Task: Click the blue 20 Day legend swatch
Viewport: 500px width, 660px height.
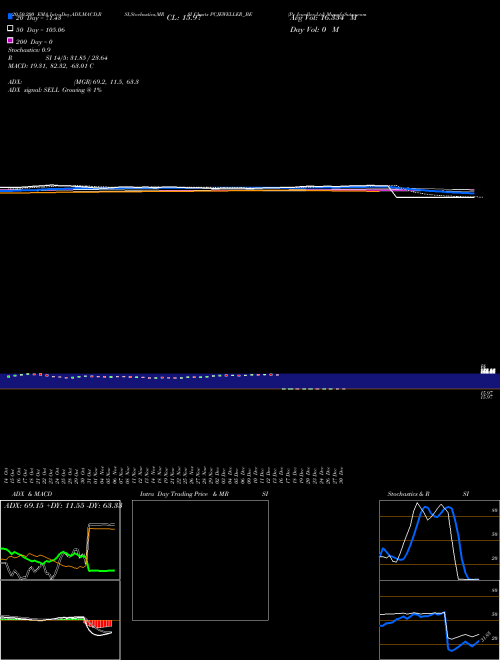Action: click(10, 16)
